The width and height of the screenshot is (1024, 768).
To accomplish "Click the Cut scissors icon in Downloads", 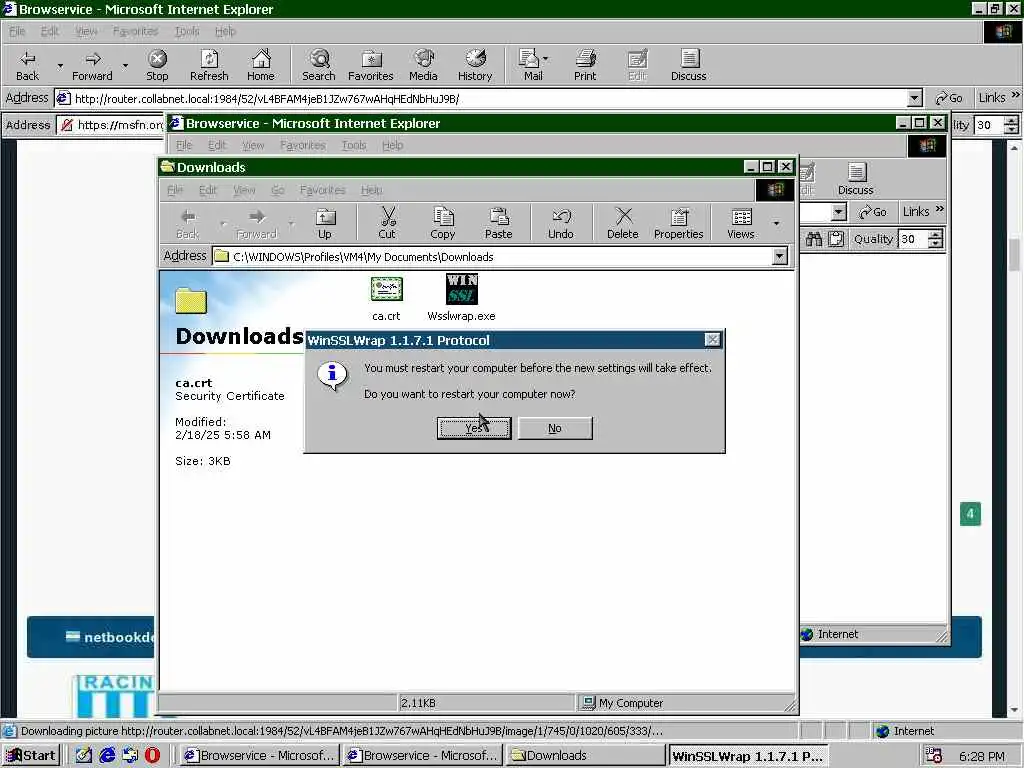I will 387,223.
